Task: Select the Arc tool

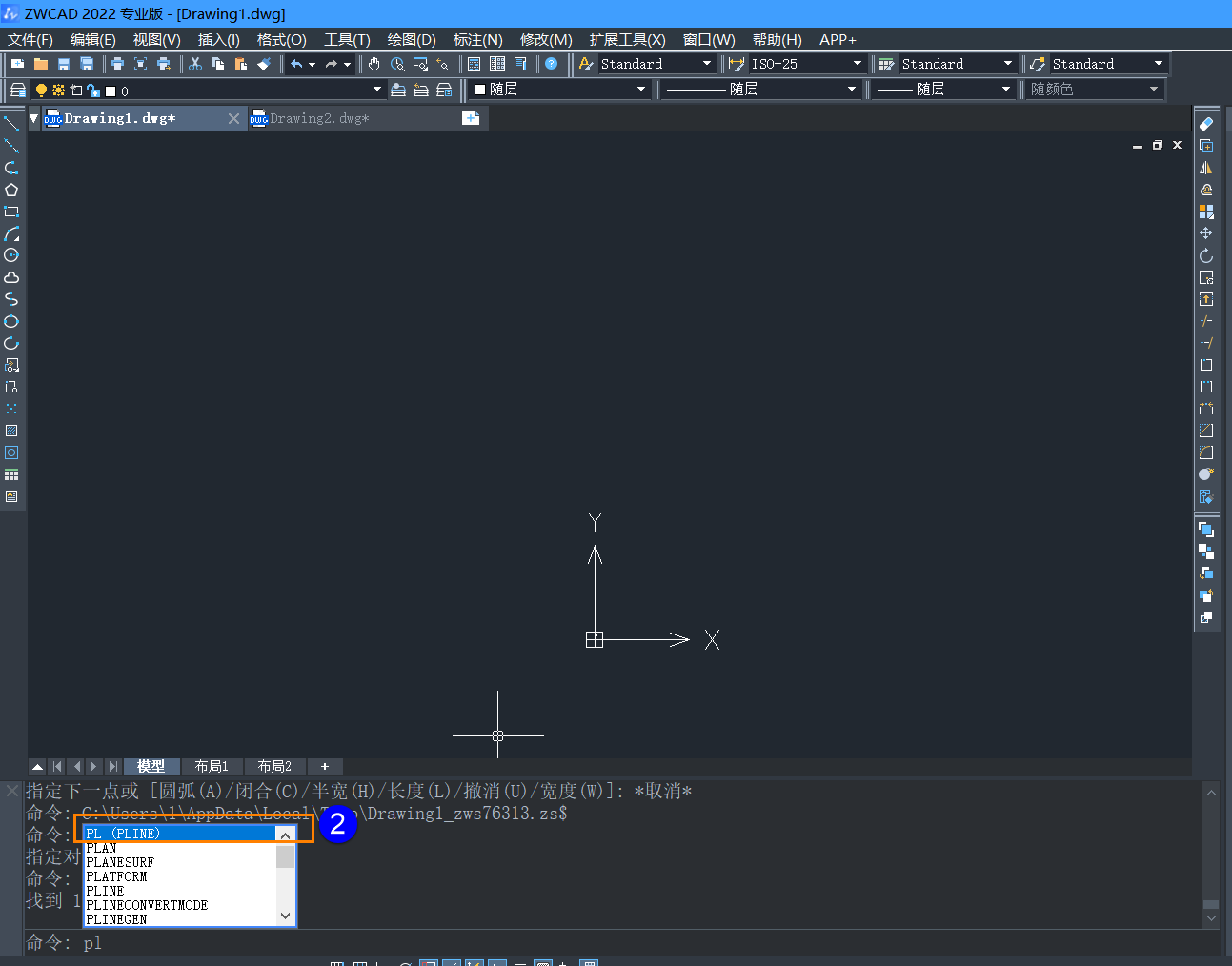Action: [11, 233]
